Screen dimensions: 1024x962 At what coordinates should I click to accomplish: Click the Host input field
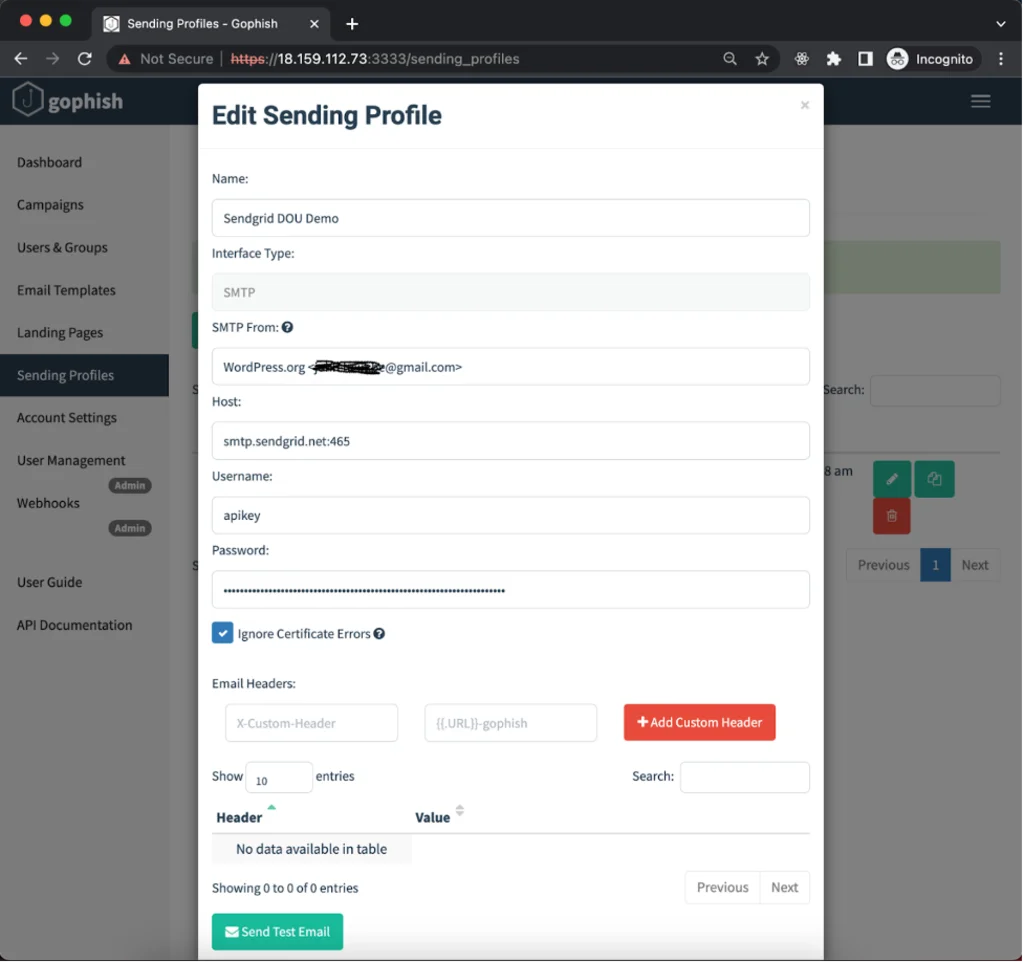point(511,441)
